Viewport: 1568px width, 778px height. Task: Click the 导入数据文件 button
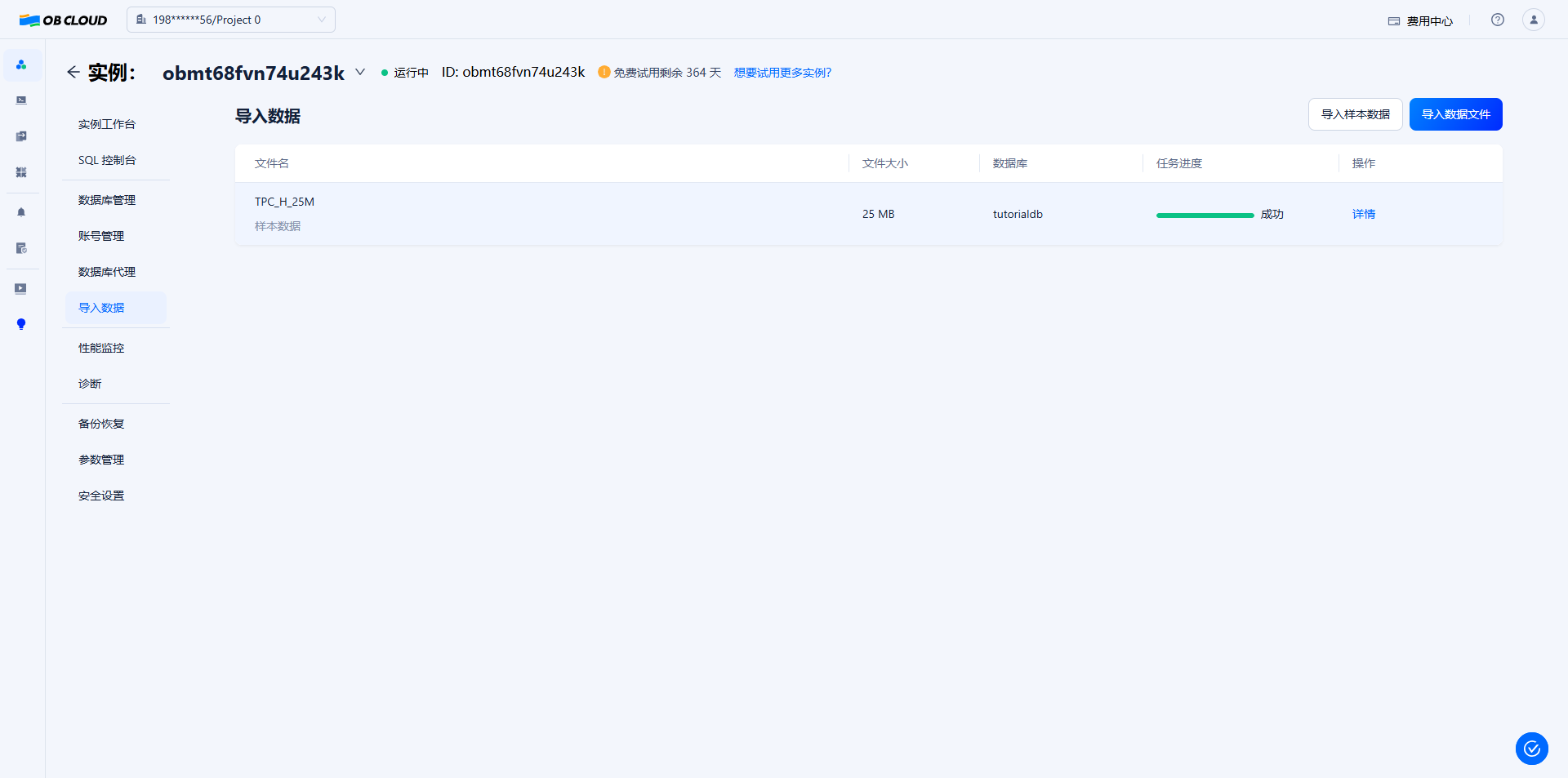1455,114
